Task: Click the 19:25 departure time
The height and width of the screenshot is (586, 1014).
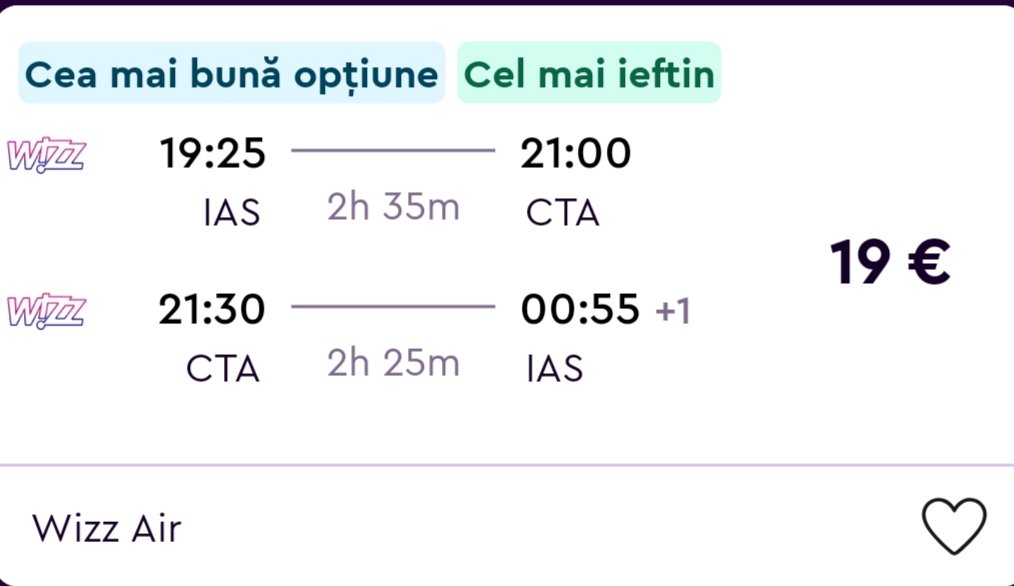Action: (212, 154)
